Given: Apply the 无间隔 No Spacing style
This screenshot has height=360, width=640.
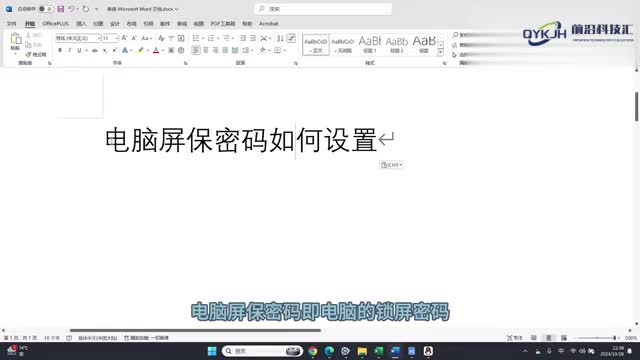Looking at the screenshot, I should pyautogui.click(x=342, y=45).
